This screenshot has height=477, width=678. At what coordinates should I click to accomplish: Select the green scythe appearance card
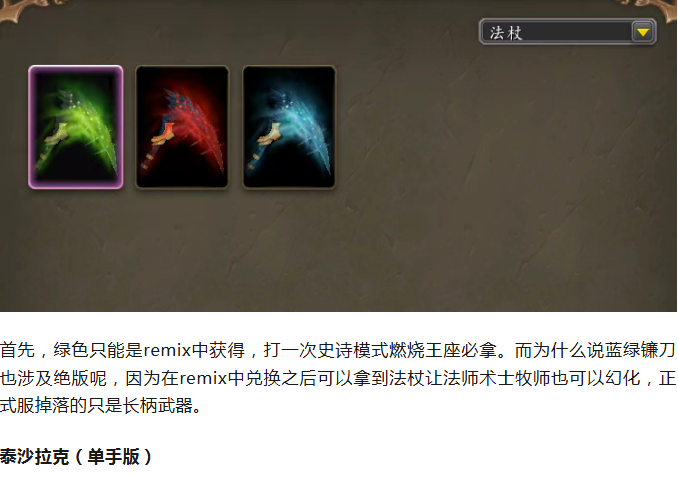coord(76,127)
